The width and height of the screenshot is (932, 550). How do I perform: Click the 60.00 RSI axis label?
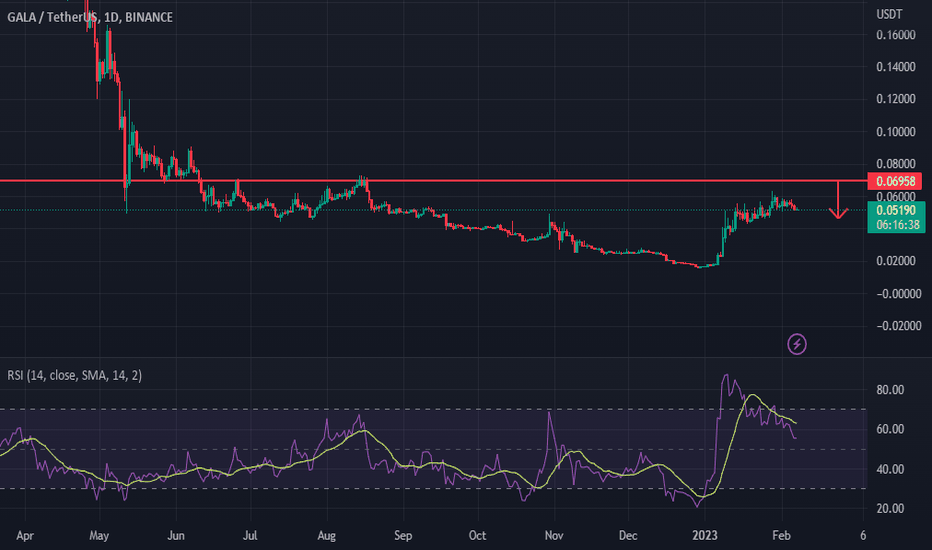click(890, 429)
